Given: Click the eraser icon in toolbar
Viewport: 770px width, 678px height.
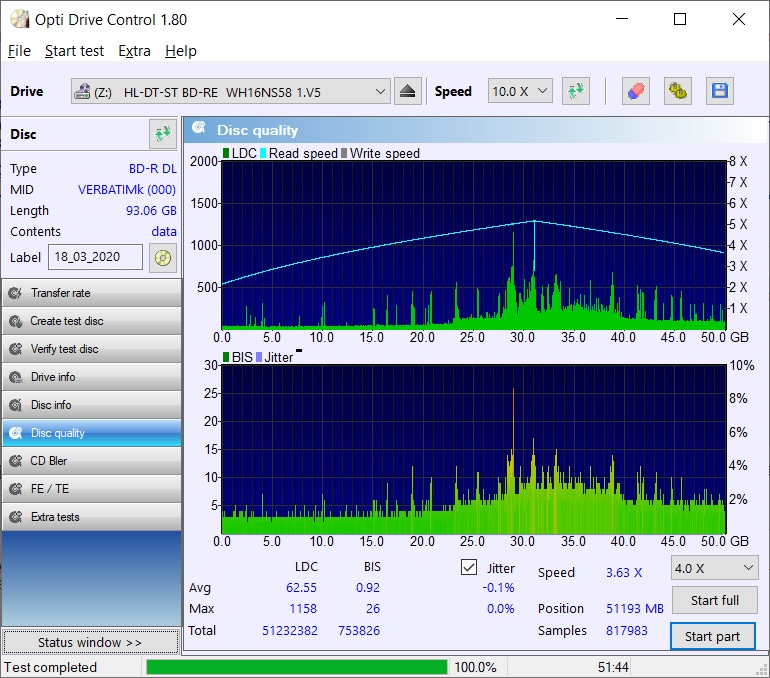Looking at the screenshot, I should coord(635,91).
